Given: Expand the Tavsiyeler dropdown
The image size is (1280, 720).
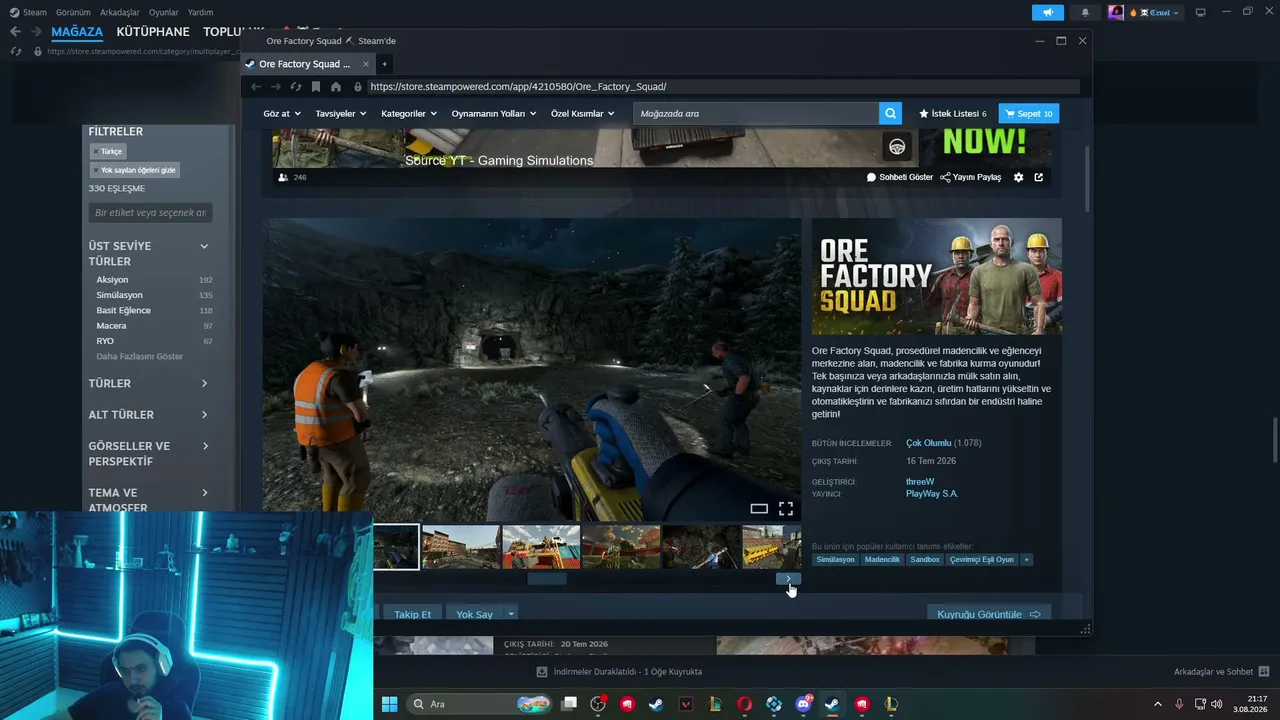Looking at the screenshot, I should coord(341,114).
